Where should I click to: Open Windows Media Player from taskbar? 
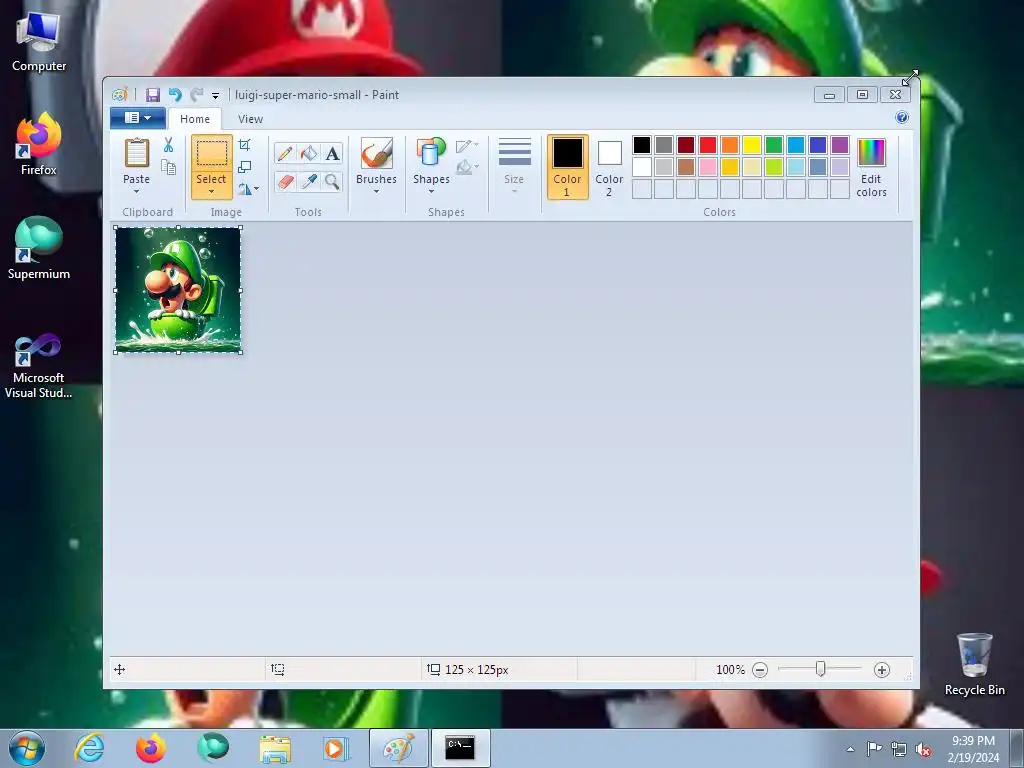coord(336,748)
